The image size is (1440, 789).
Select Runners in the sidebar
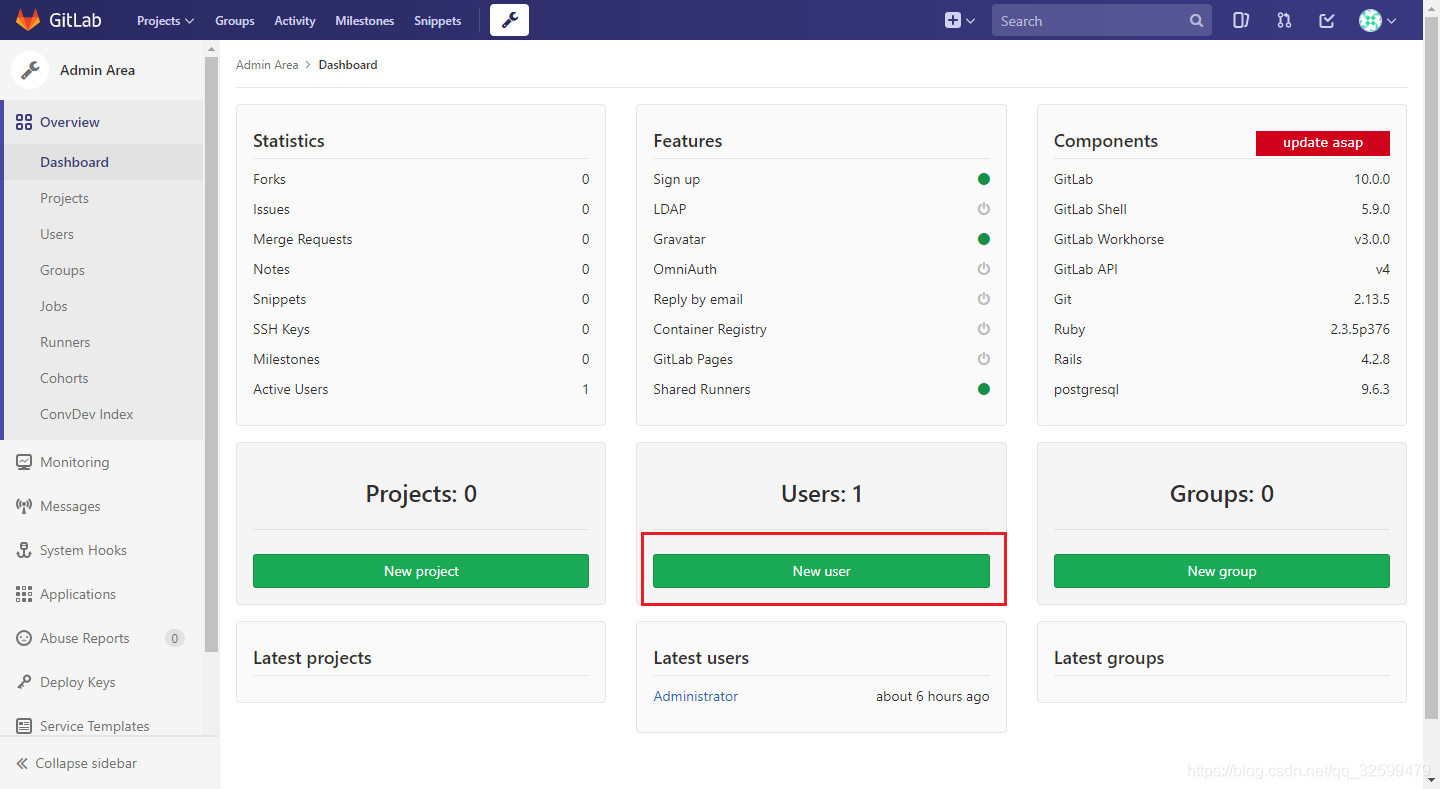[65, 342]
